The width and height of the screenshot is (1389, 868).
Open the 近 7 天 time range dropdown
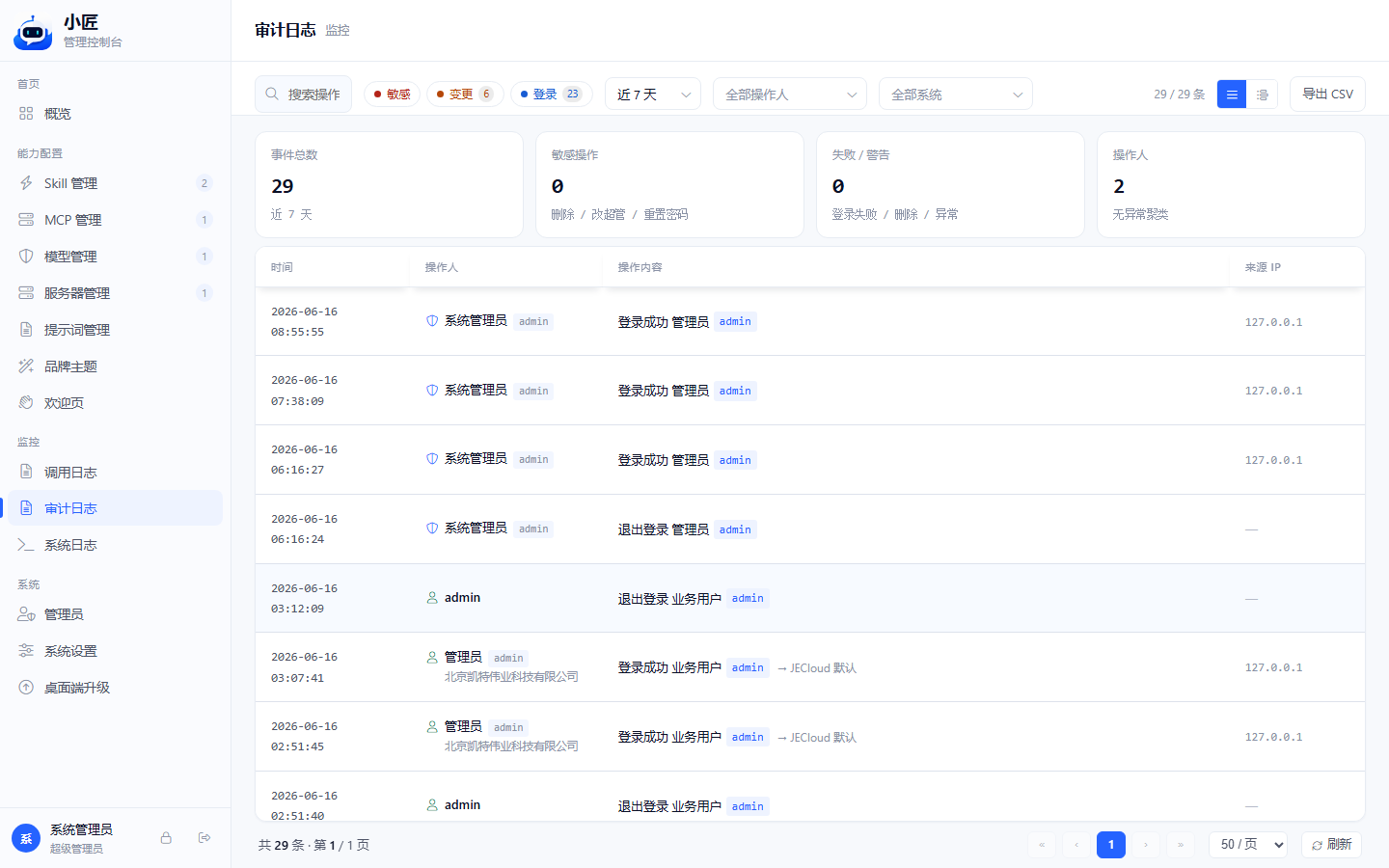pos(653,95)
